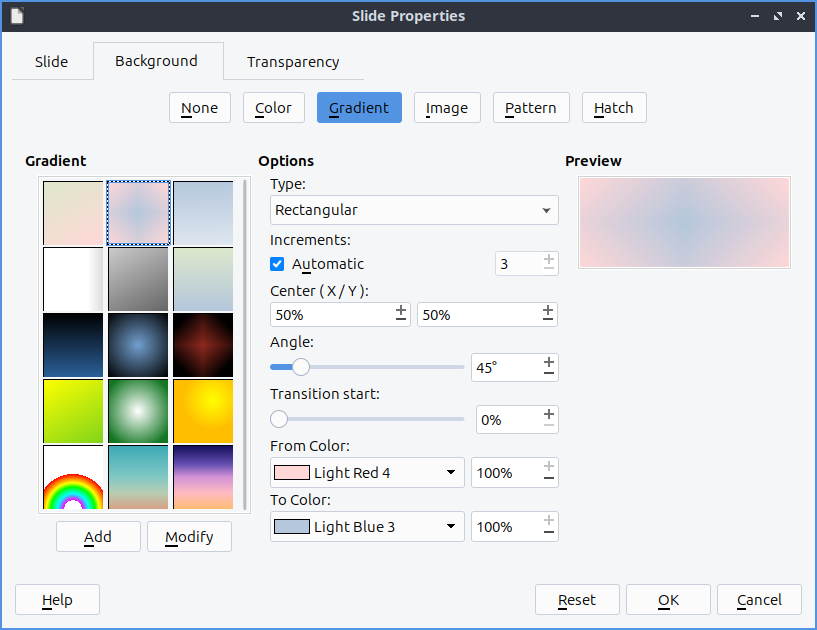Choose the purple sunset gradient swatch
817x630 pixels.
203,477
